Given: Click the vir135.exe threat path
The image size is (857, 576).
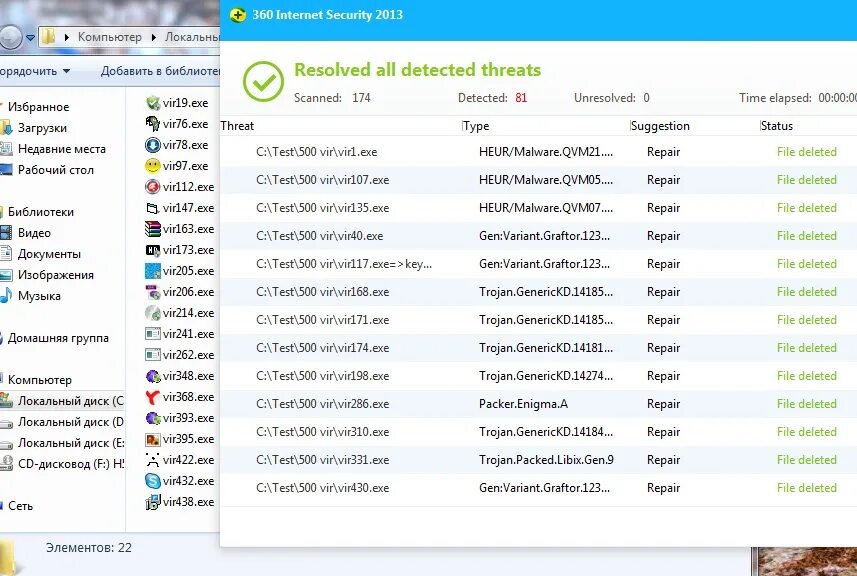Looking at the screenshot, I should (322, 208).
